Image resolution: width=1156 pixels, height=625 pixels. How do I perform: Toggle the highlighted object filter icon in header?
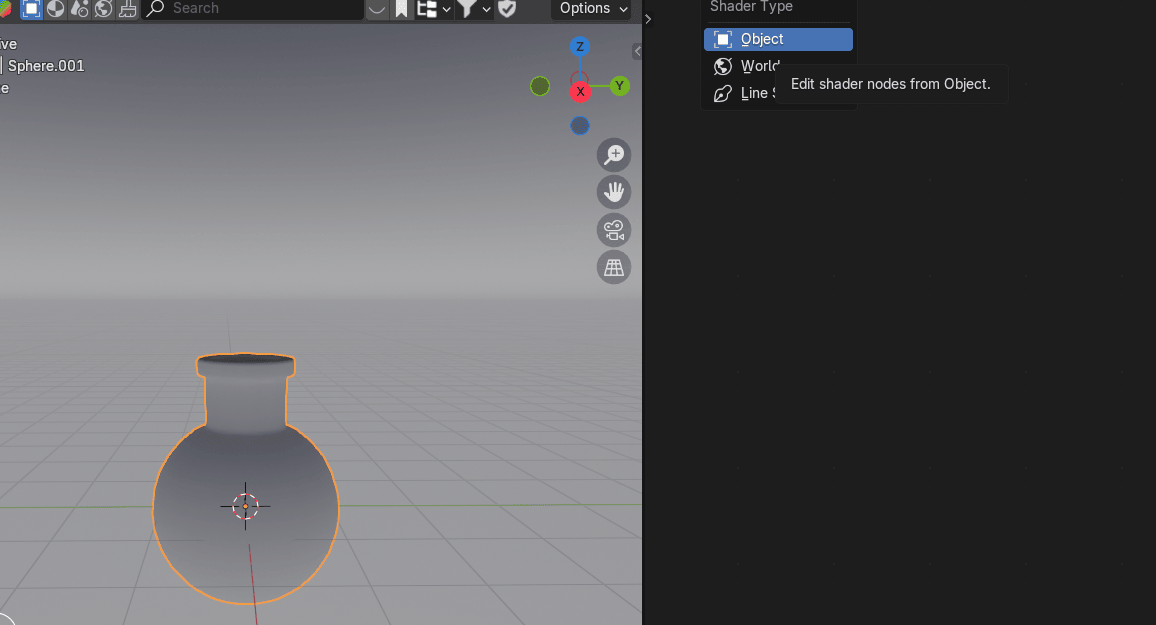(x=31, y=9)
